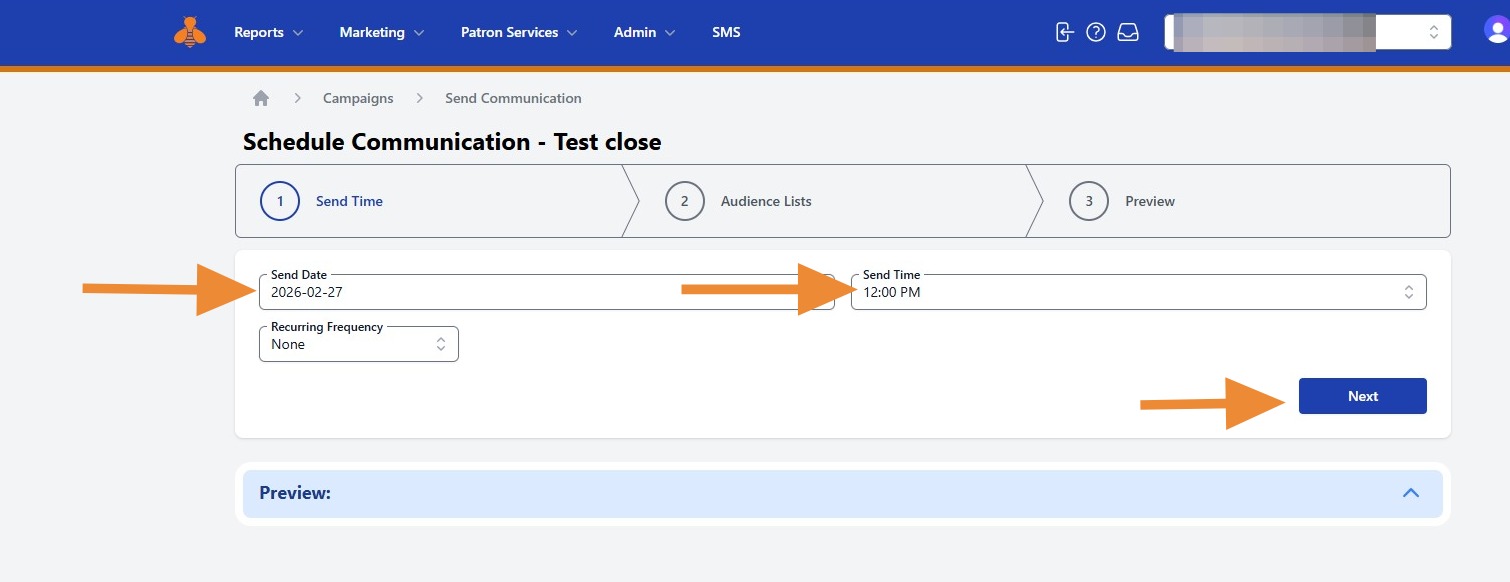Expand the Admin menu dropdown

[x=644, y=32]
